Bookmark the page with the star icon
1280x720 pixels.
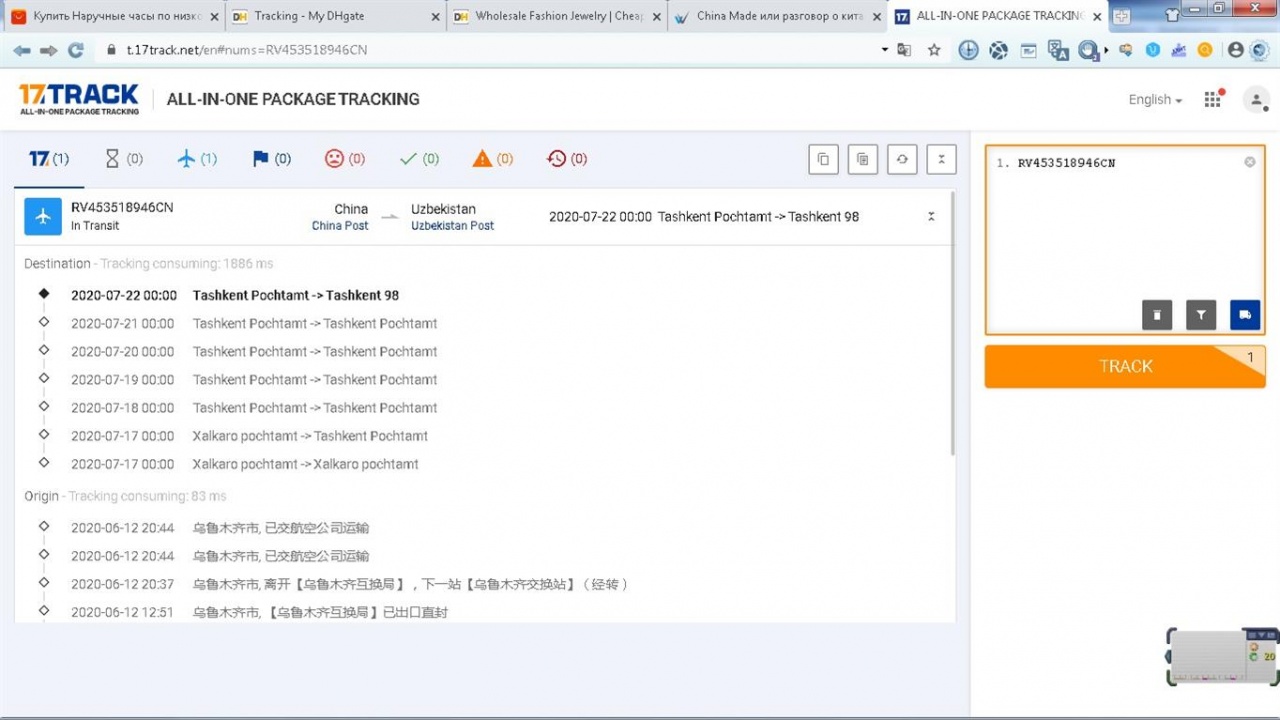click(934, 50)
